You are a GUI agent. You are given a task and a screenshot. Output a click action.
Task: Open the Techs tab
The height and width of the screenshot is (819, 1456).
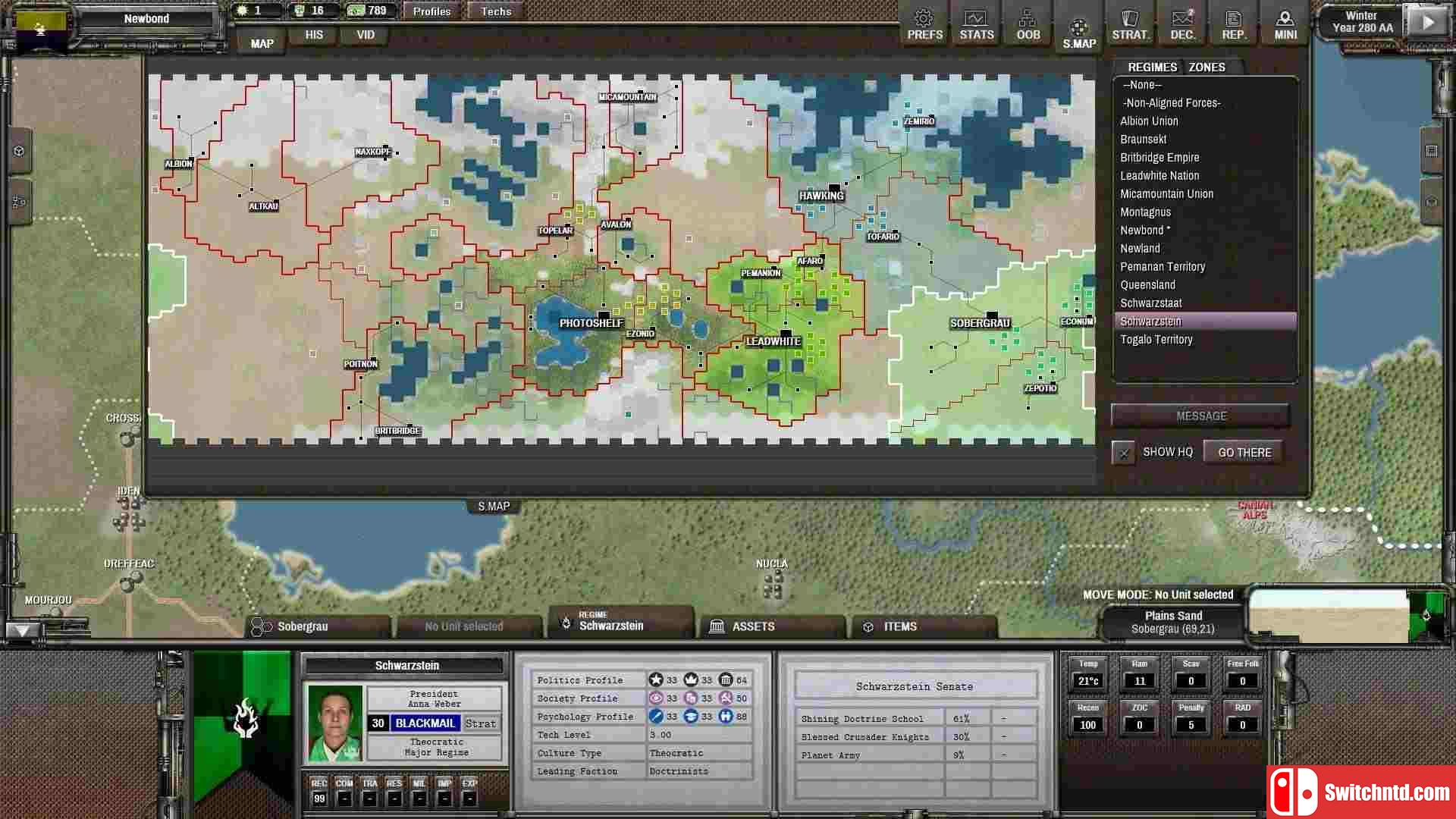tap(496, 11)
